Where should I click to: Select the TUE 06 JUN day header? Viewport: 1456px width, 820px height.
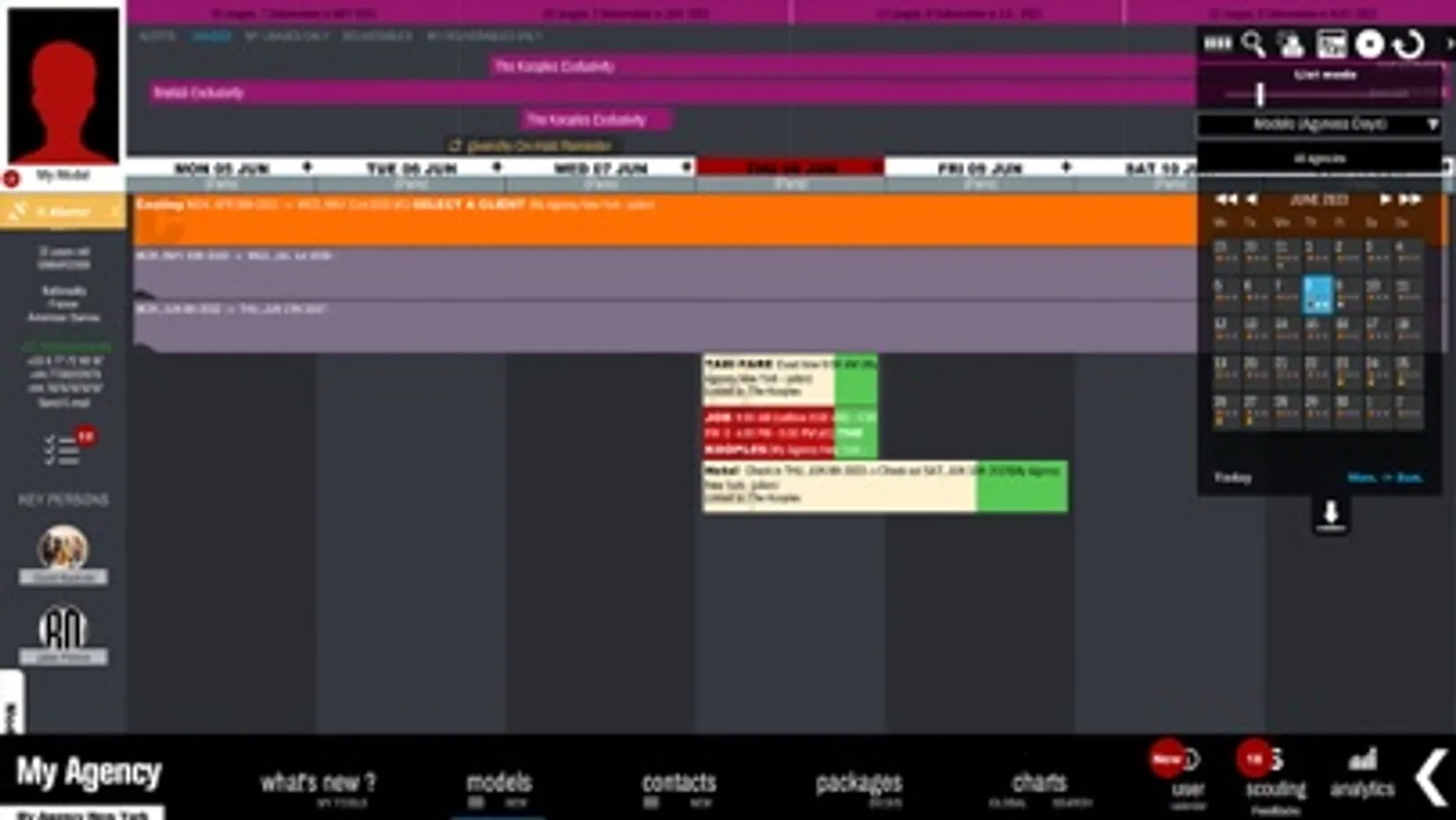[x=411, y=169]
